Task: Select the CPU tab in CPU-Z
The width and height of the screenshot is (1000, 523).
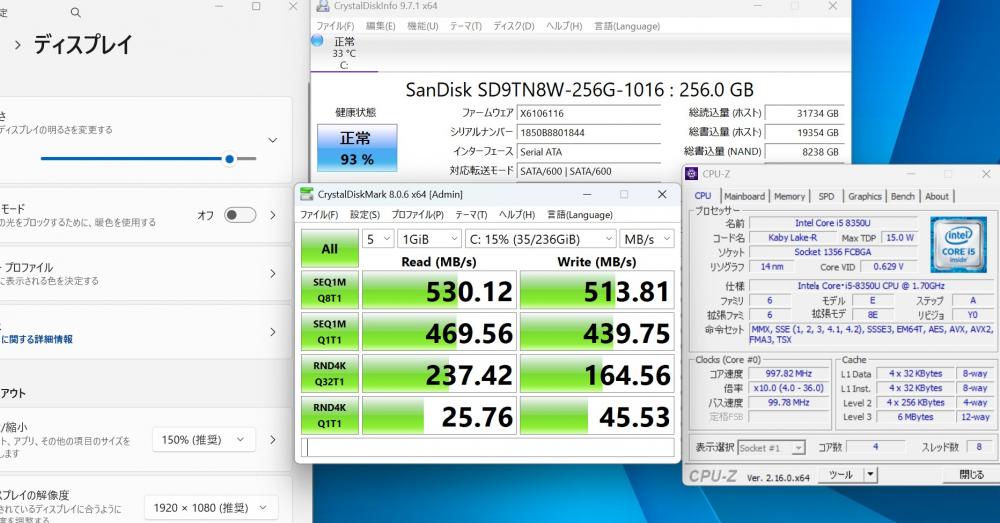Action: (703, 196)
